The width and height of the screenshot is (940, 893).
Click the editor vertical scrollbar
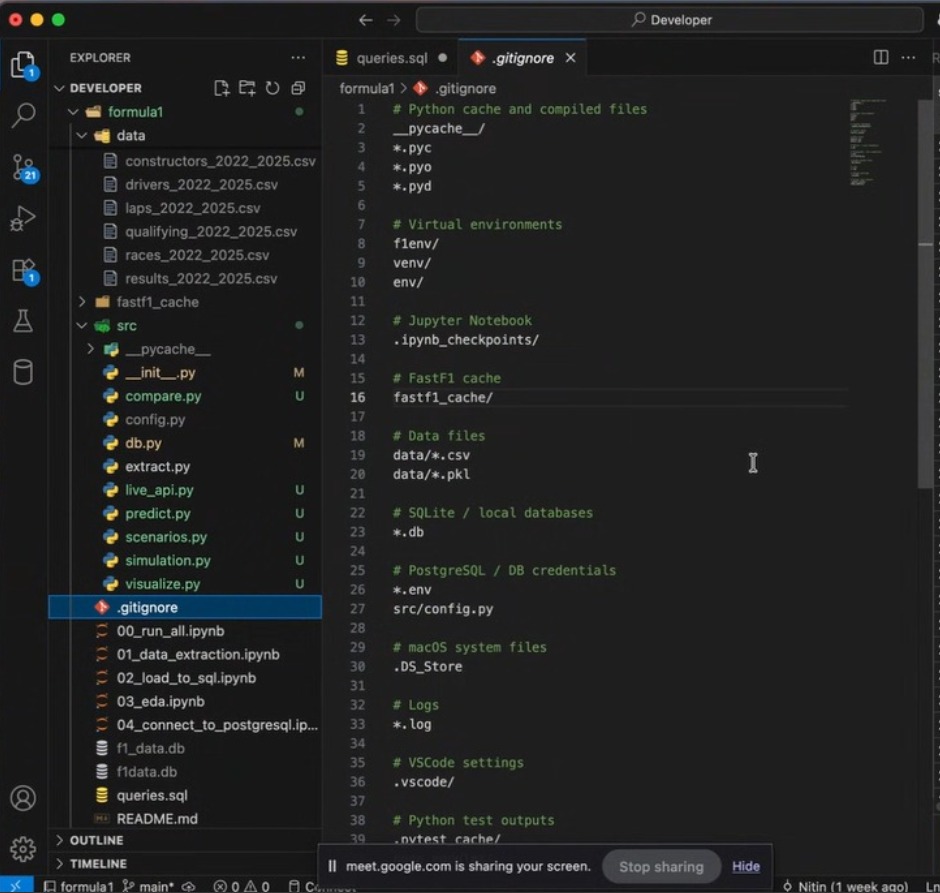(x=926, y=294)
